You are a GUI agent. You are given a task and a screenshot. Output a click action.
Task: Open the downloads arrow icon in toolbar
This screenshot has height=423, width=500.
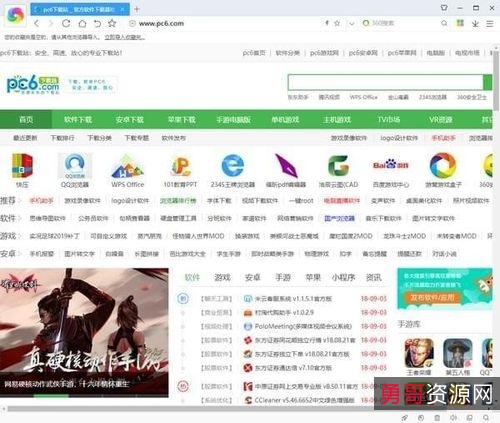475,23
